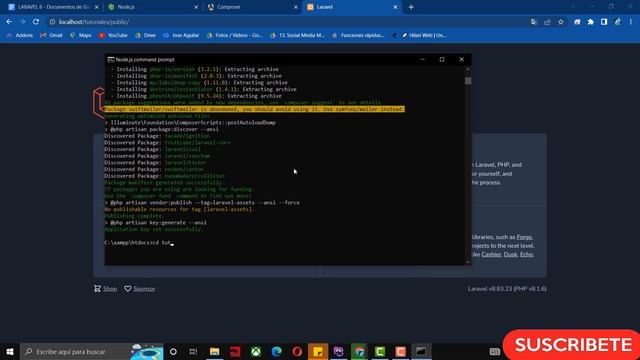Screen dimensions: 640x360
Task: Open a new browser tab
Action: (x=411, y=7)
